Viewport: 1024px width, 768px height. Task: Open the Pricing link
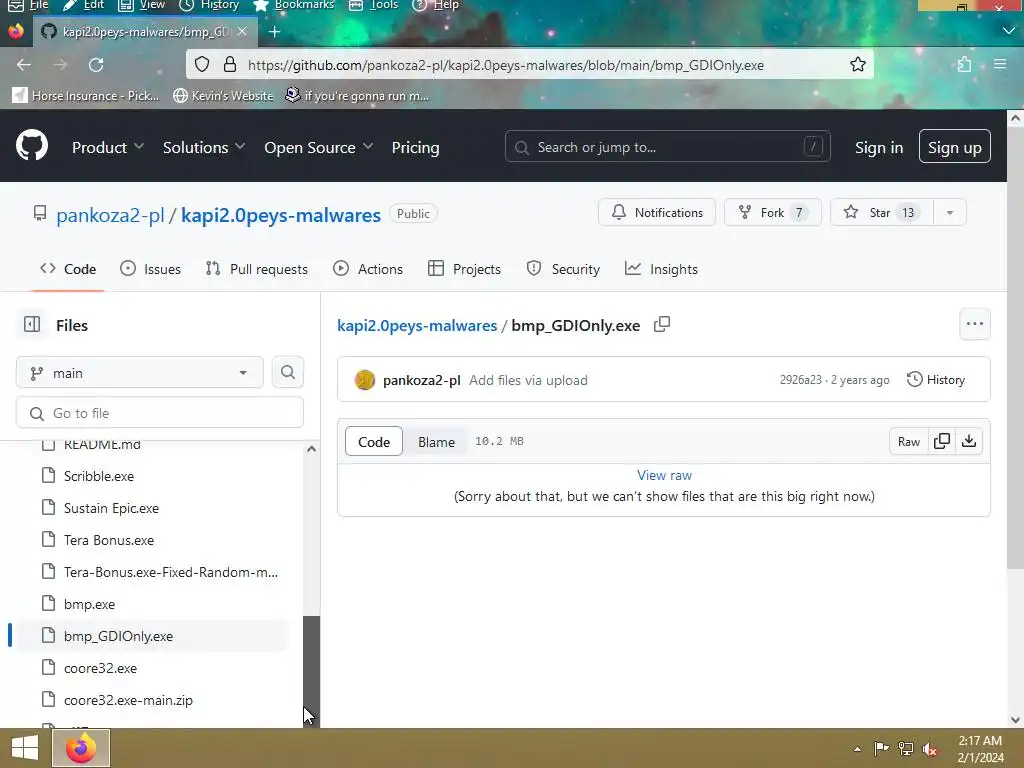click(415, 148)
